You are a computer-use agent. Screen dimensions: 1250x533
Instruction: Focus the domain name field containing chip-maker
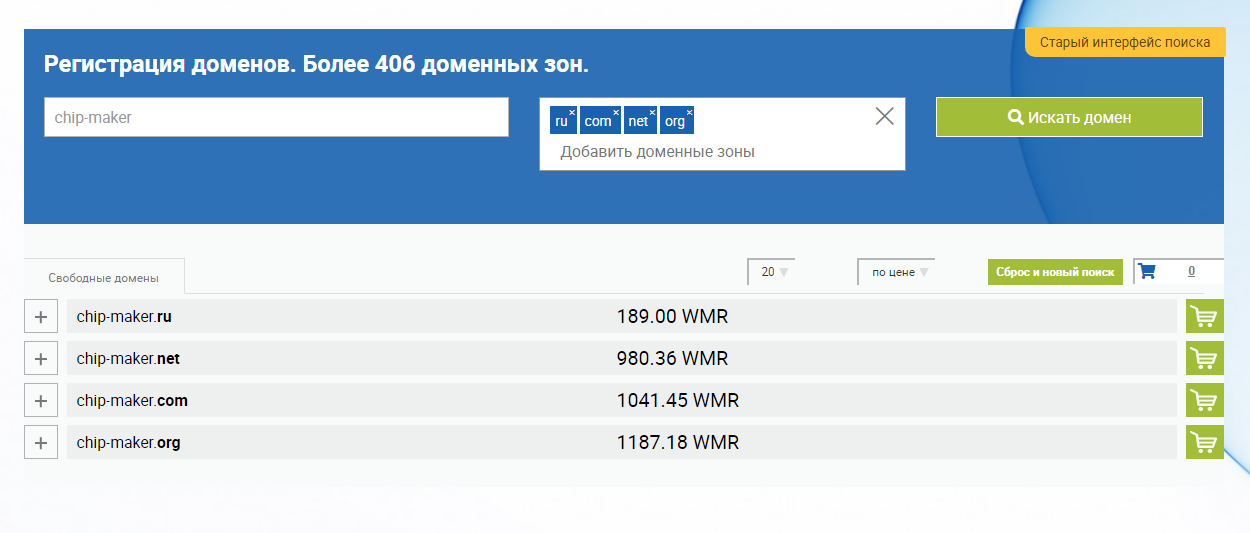(276, 117)
